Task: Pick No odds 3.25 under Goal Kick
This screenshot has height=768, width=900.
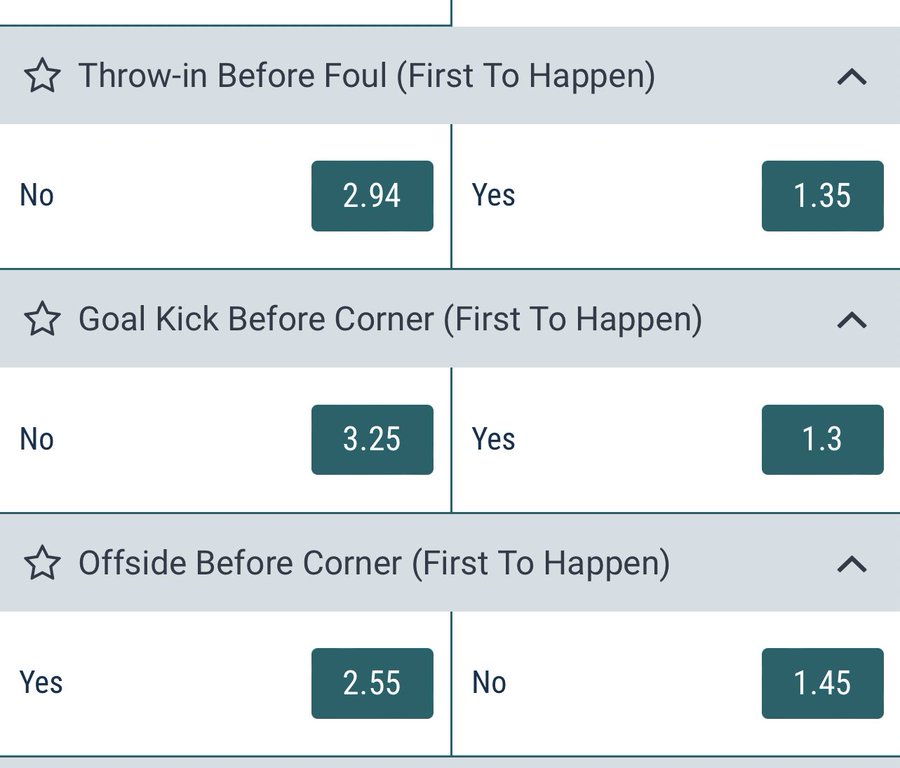Action: click(x=372, y=439)
